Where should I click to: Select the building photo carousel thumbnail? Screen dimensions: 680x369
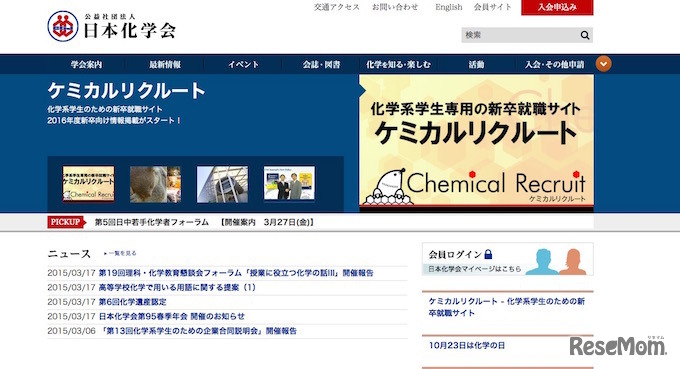[222, 184]
